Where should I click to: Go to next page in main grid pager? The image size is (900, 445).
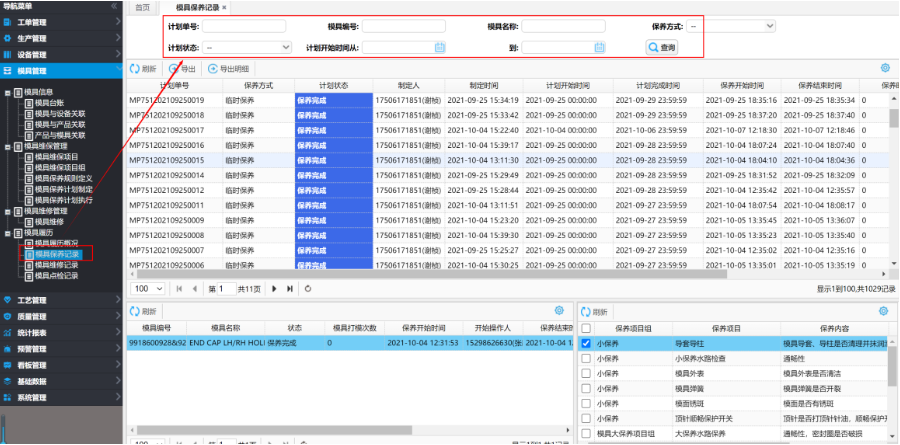[274, 289]
